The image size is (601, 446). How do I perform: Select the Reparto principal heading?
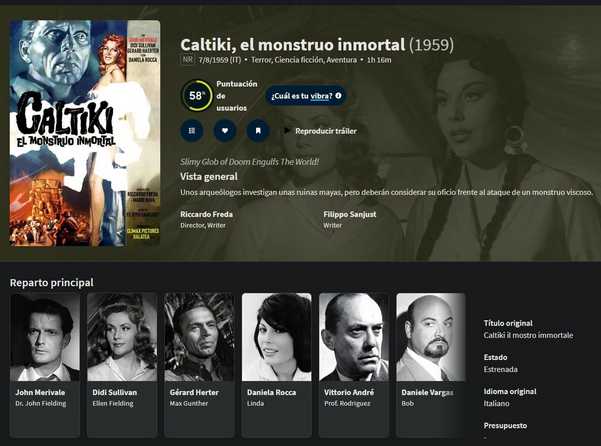tap(52, 283)
